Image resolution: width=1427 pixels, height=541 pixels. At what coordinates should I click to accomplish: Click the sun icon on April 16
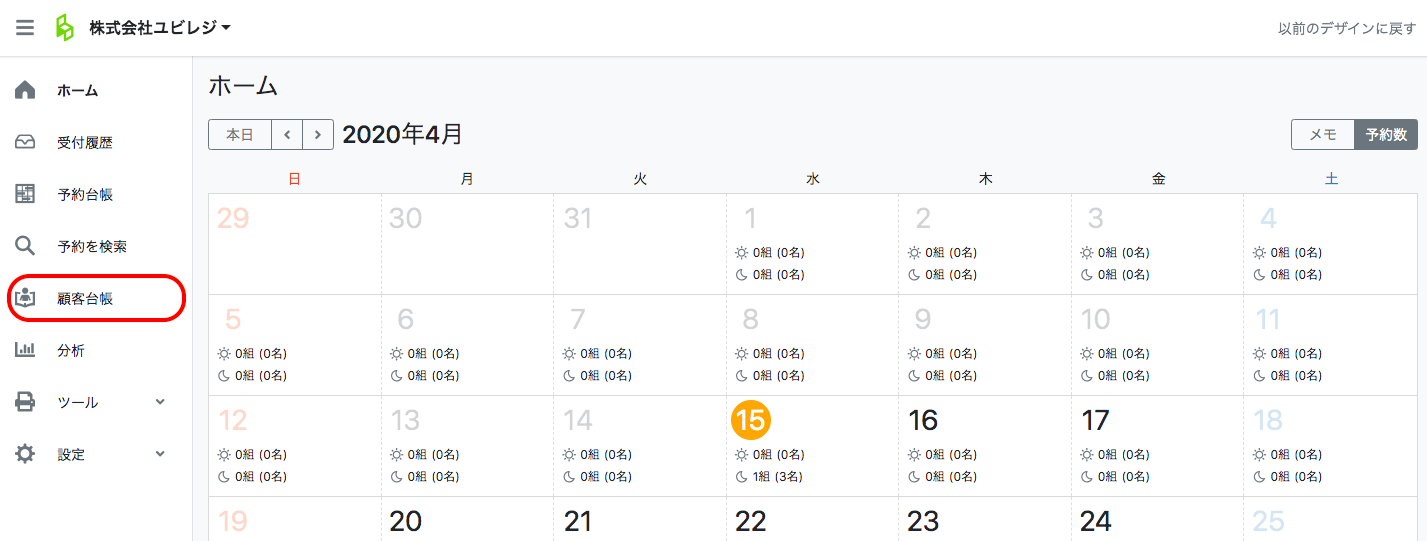[x=914, y=455]
